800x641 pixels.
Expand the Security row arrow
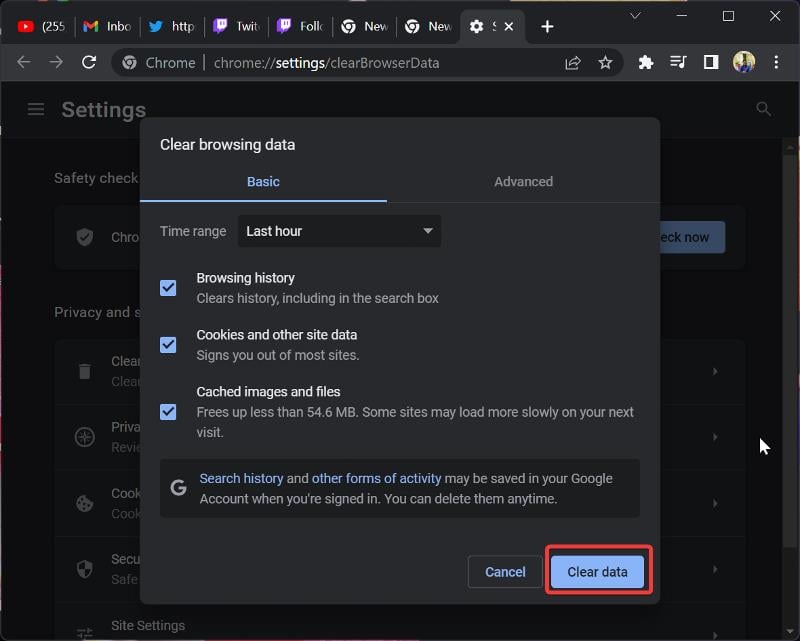click(715, 569)
